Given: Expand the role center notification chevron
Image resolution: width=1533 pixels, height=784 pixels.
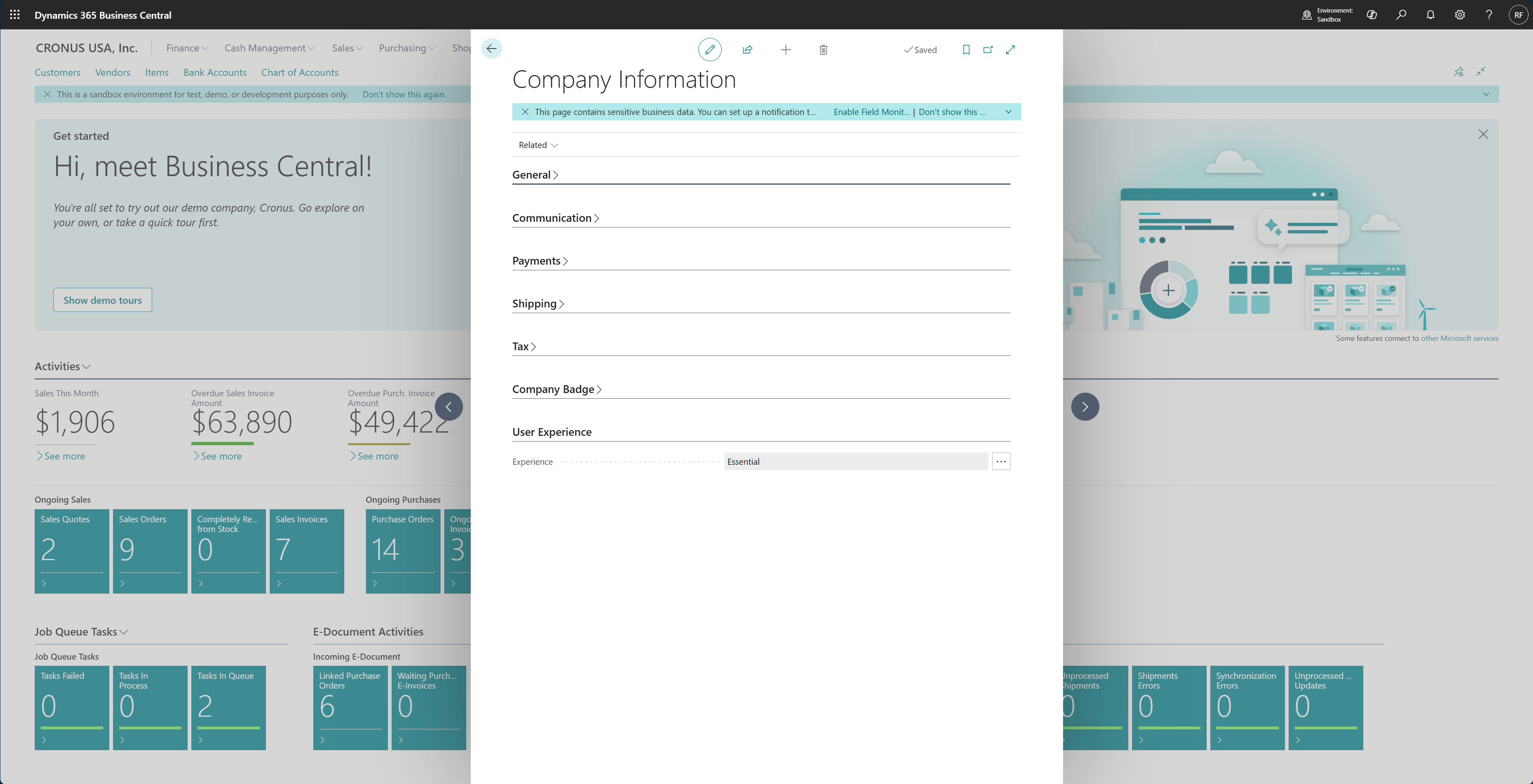Looking at the screenshot, I should 1486,94.
